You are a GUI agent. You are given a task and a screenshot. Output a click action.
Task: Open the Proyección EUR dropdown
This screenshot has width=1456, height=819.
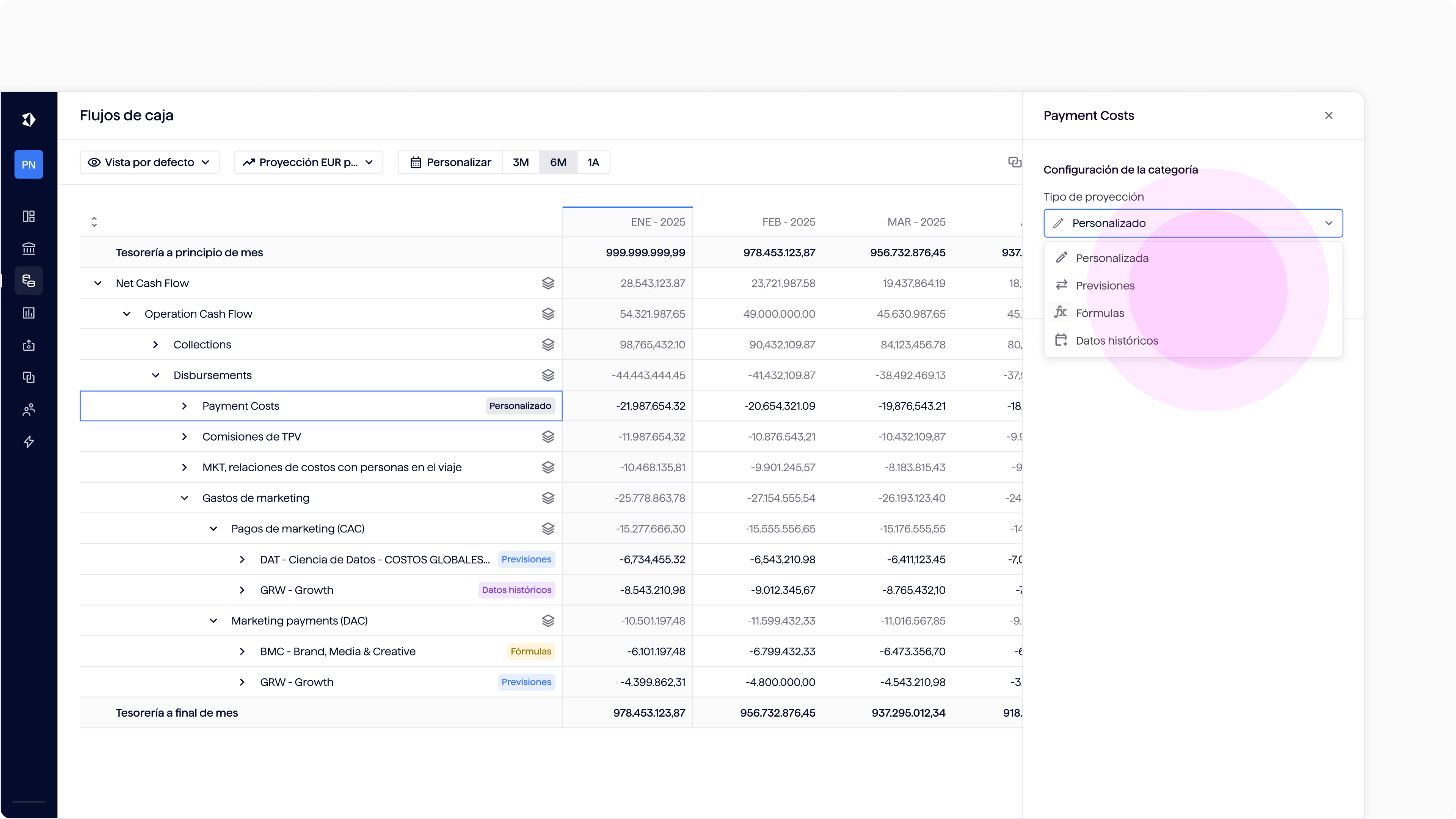pyautogui.click(x=309, y=162)
